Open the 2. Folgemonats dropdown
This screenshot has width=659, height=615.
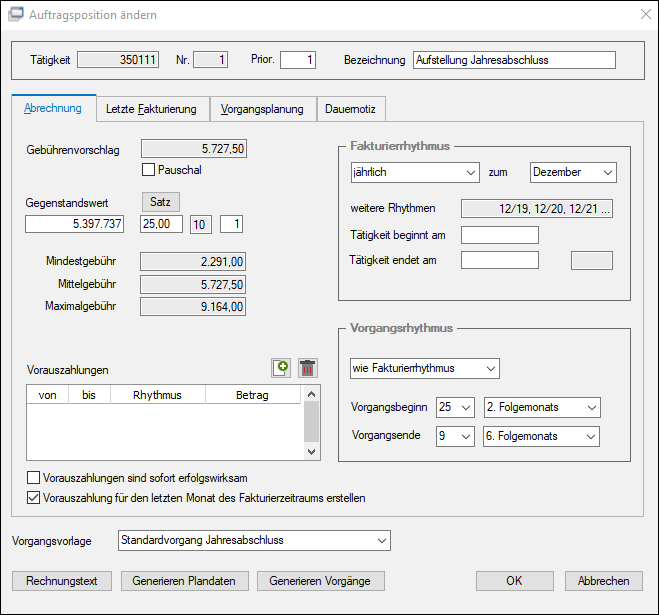(x=542, y=407)
